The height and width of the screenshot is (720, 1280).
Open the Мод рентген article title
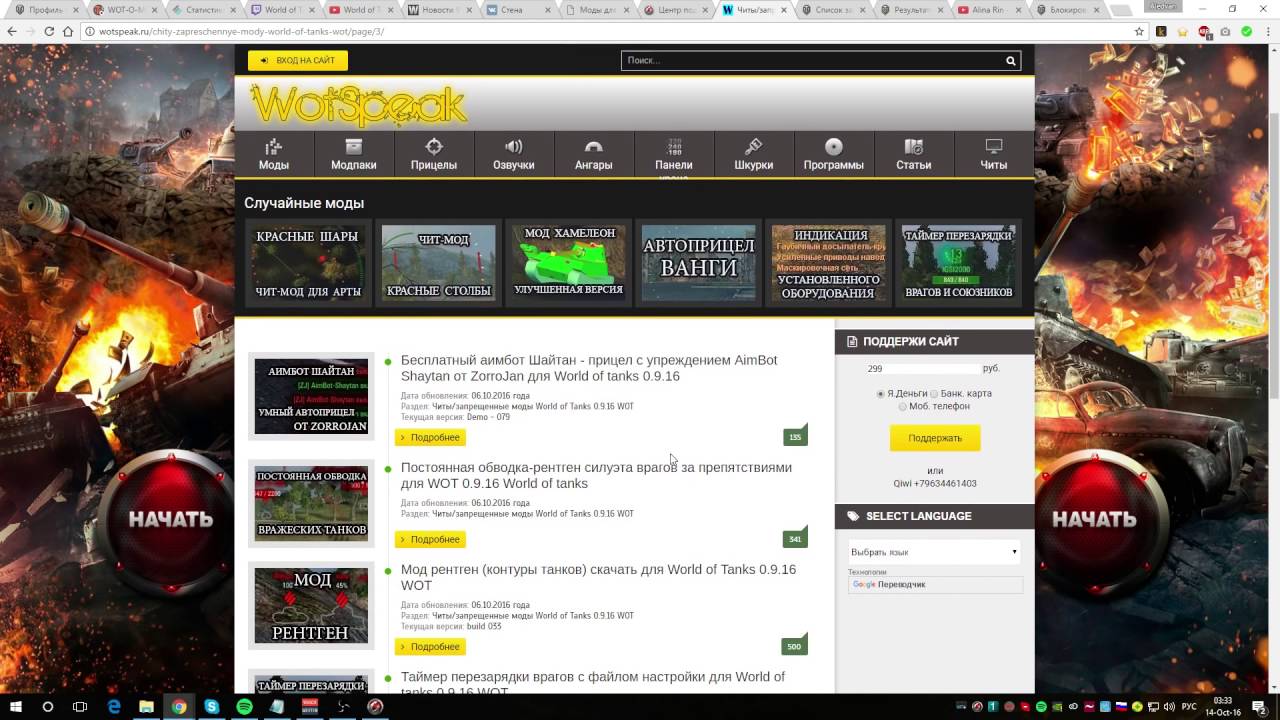(x=598, y=577)
